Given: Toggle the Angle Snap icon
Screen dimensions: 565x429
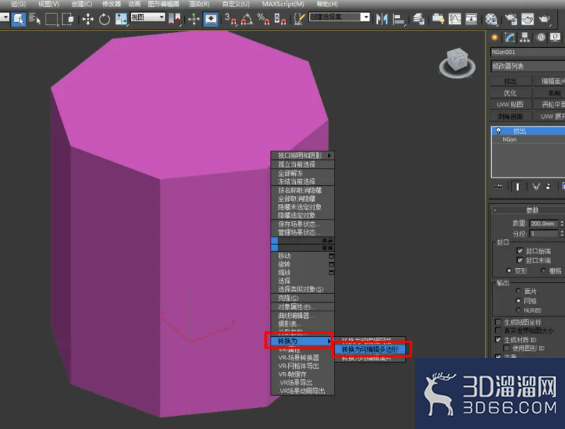Looking at the screenshot, I should coord(247,19).
